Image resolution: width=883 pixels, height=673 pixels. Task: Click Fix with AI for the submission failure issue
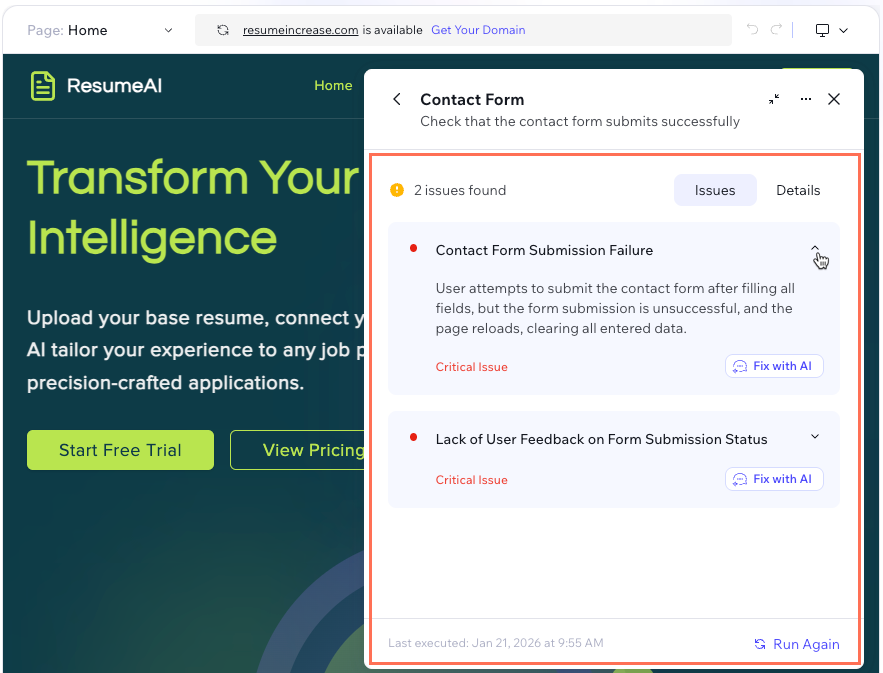[x=774, y=366]
